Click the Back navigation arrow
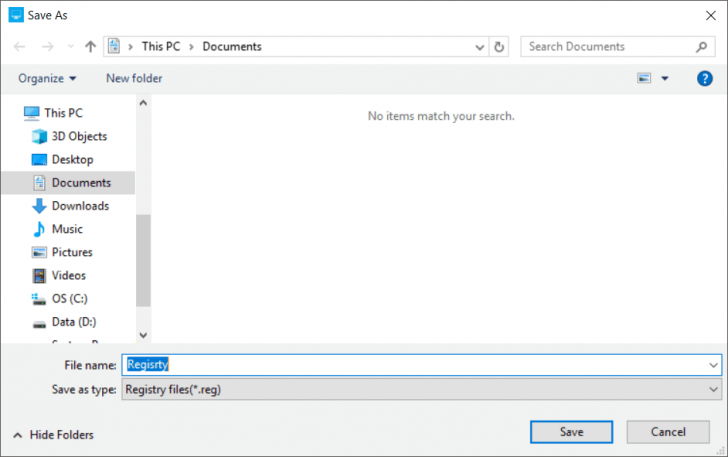 (x=20, y=46)
